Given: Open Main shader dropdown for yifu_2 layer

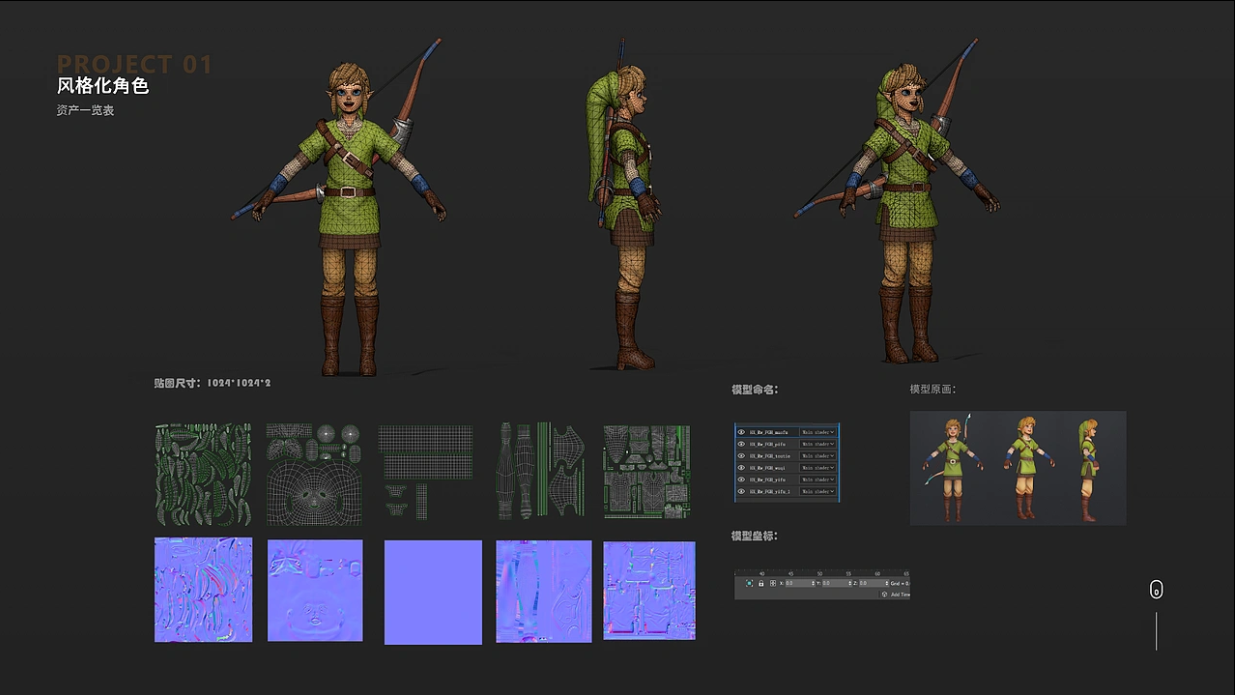Looking at the screenshot, I should [x=818, y=491].
